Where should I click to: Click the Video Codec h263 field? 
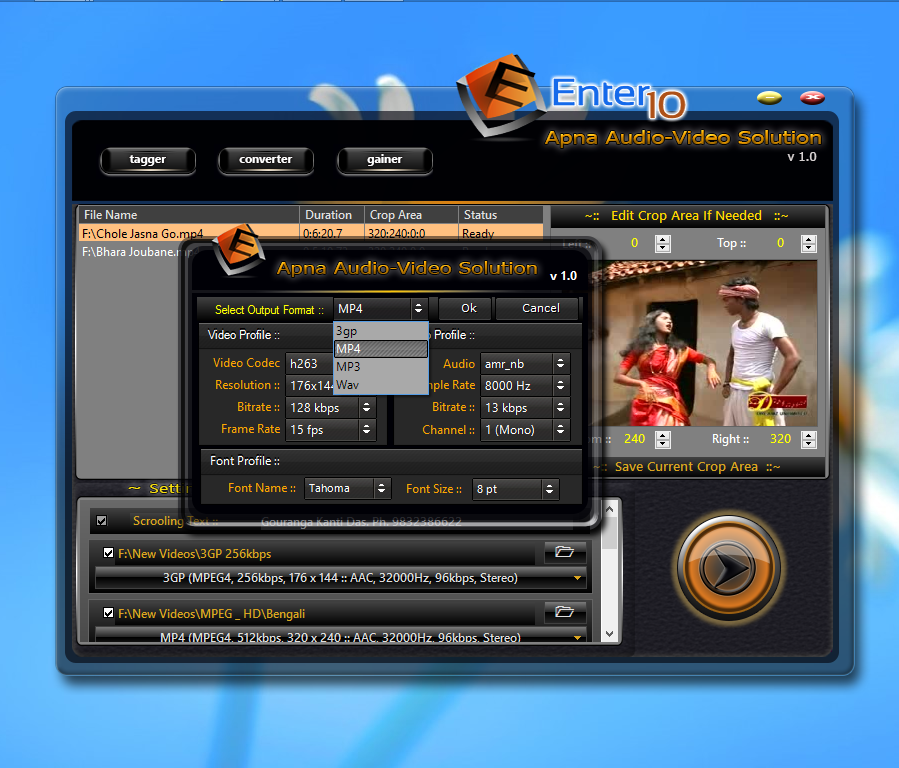point(310,363)
